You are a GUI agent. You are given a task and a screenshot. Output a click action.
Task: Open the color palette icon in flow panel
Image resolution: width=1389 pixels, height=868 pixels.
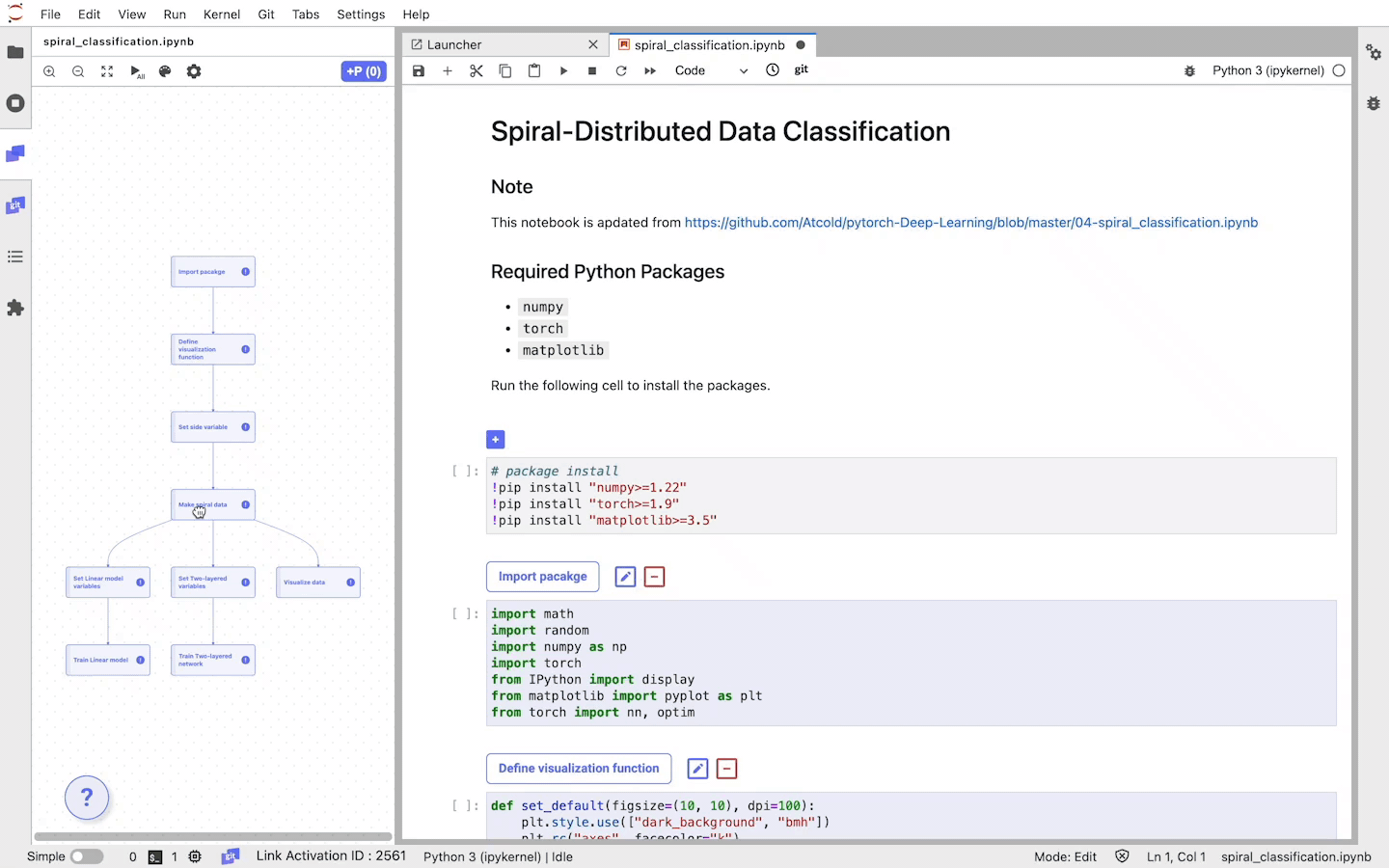tap(165, 71)
